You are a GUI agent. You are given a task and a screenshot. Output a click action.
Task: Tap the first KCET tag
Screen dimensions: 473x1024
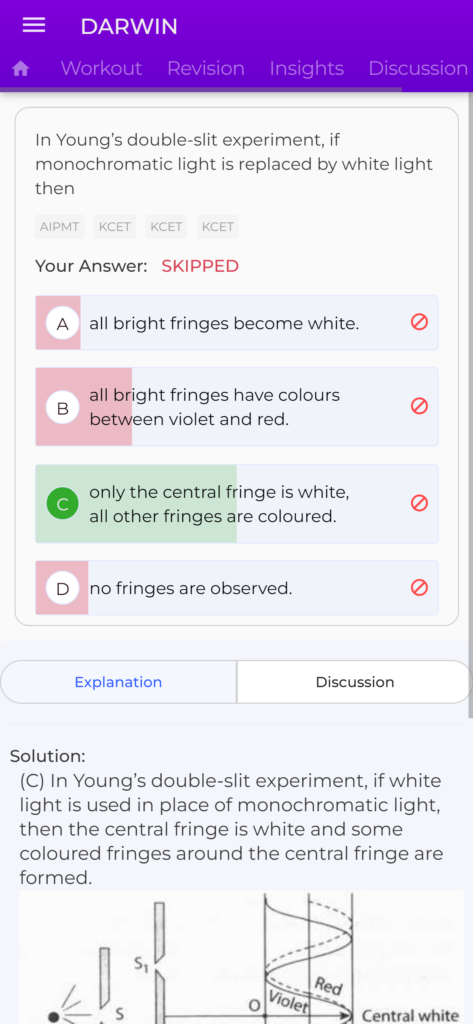[x=115, y=227]
